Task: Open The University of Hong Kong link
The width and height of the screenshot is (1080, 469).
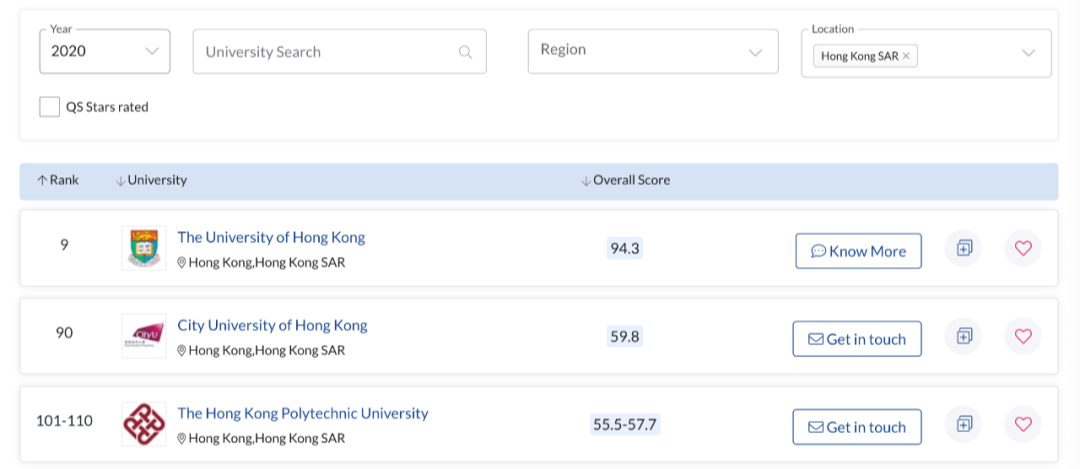Action: click(271, 238)
